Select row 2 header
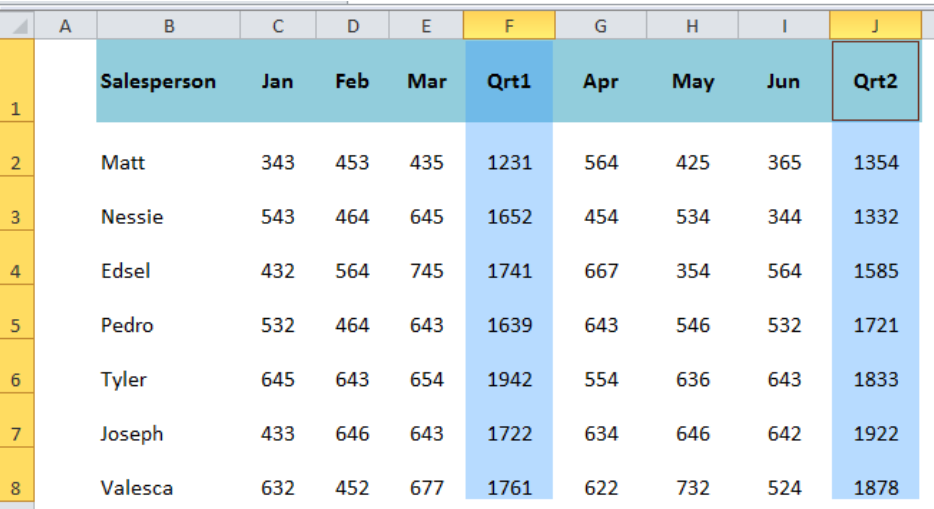Image resolution: width=934 pixels, height=509 pixels. 17,149
